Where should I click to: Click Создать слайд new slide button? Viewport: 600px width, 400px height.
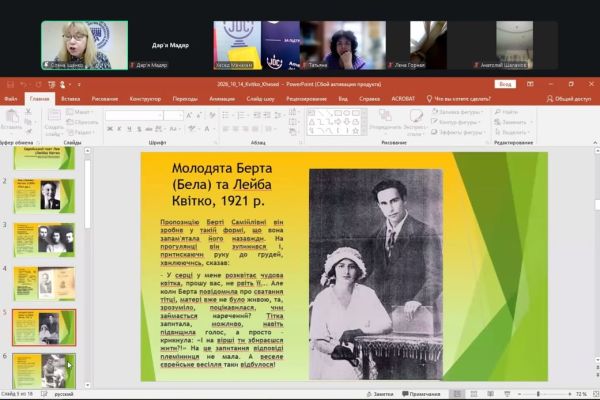[54, 122]
